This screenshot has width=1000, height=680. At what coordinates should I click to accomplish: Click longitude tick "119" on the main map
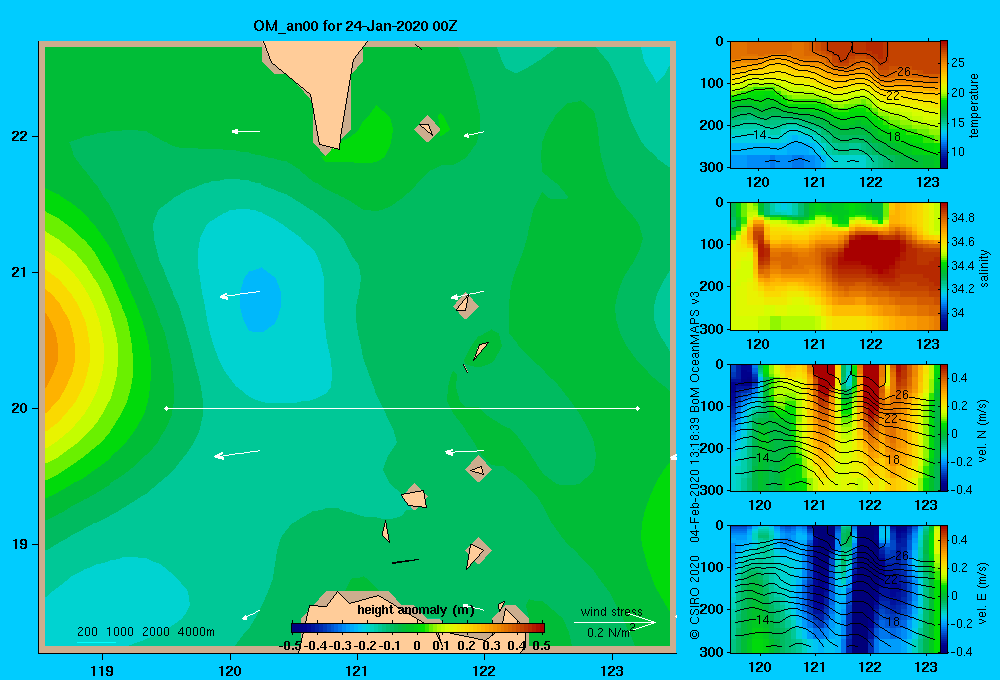(102, 670)
